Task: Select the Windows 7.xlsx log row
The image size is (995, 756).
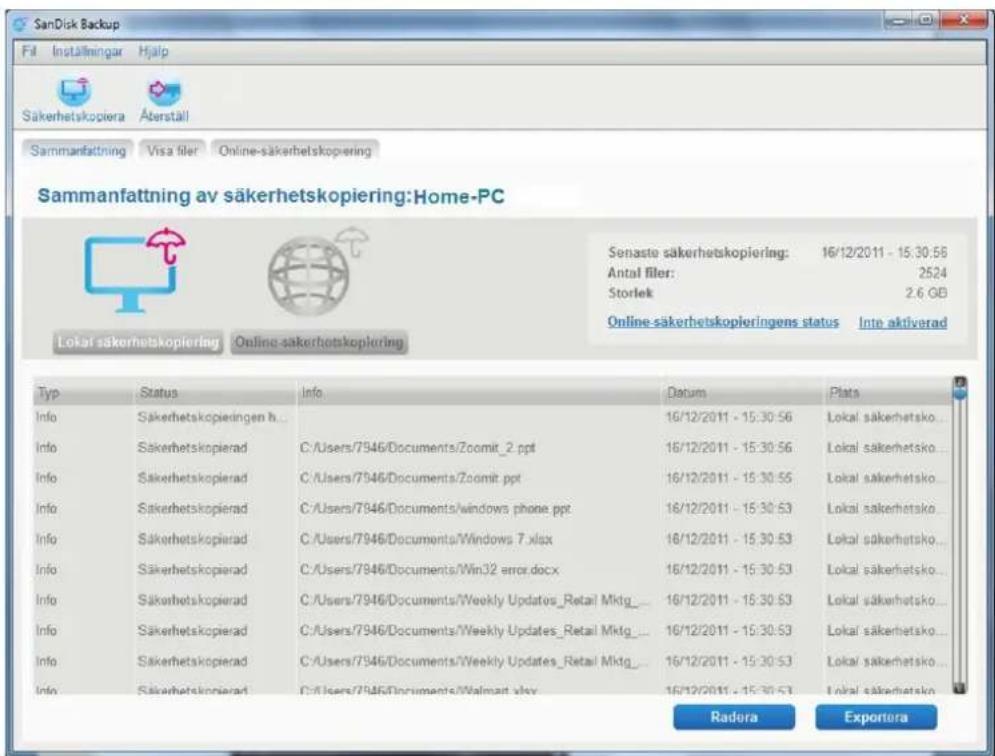Action: (492, 540)
